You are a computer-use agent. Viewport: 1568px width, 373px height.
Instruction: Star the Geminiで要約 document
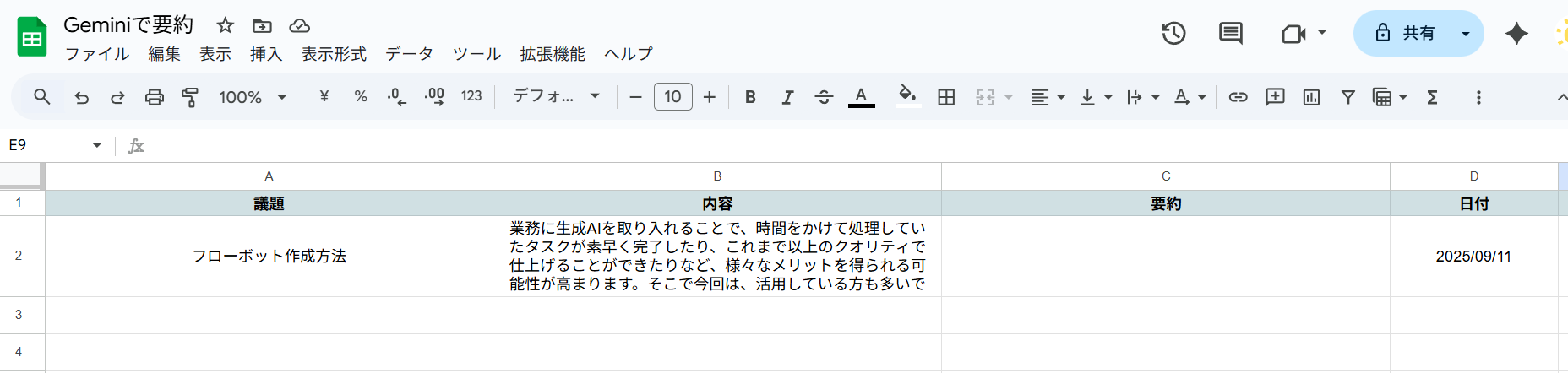225,25
